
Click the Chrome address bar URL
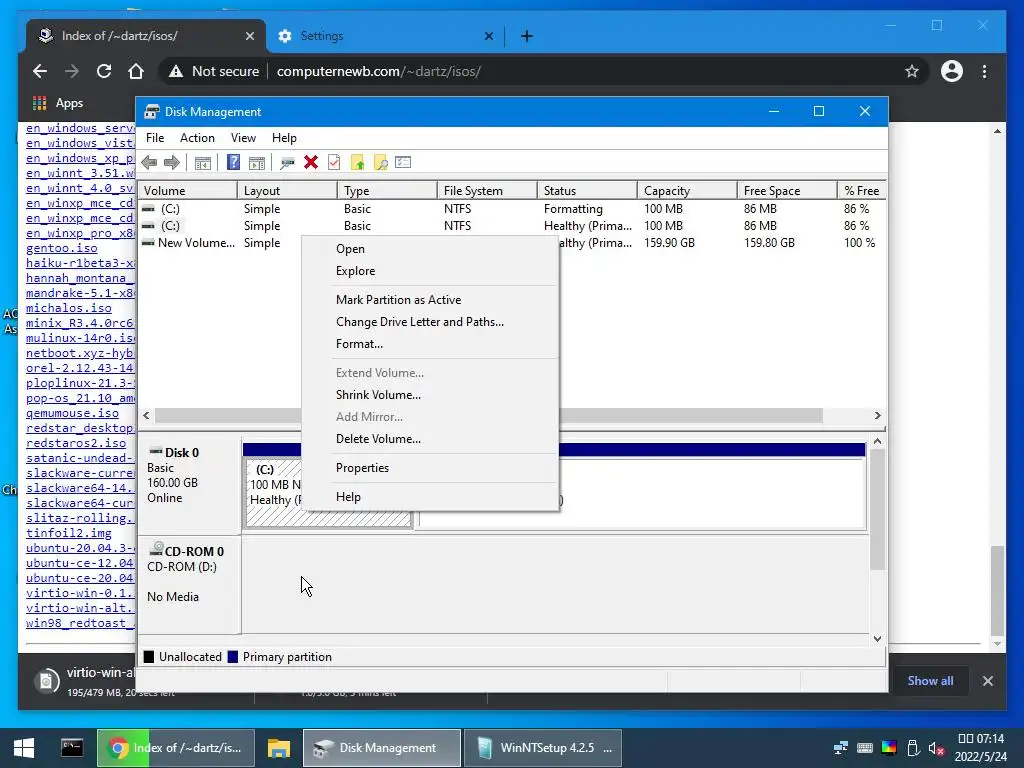(x=379, y=71)
